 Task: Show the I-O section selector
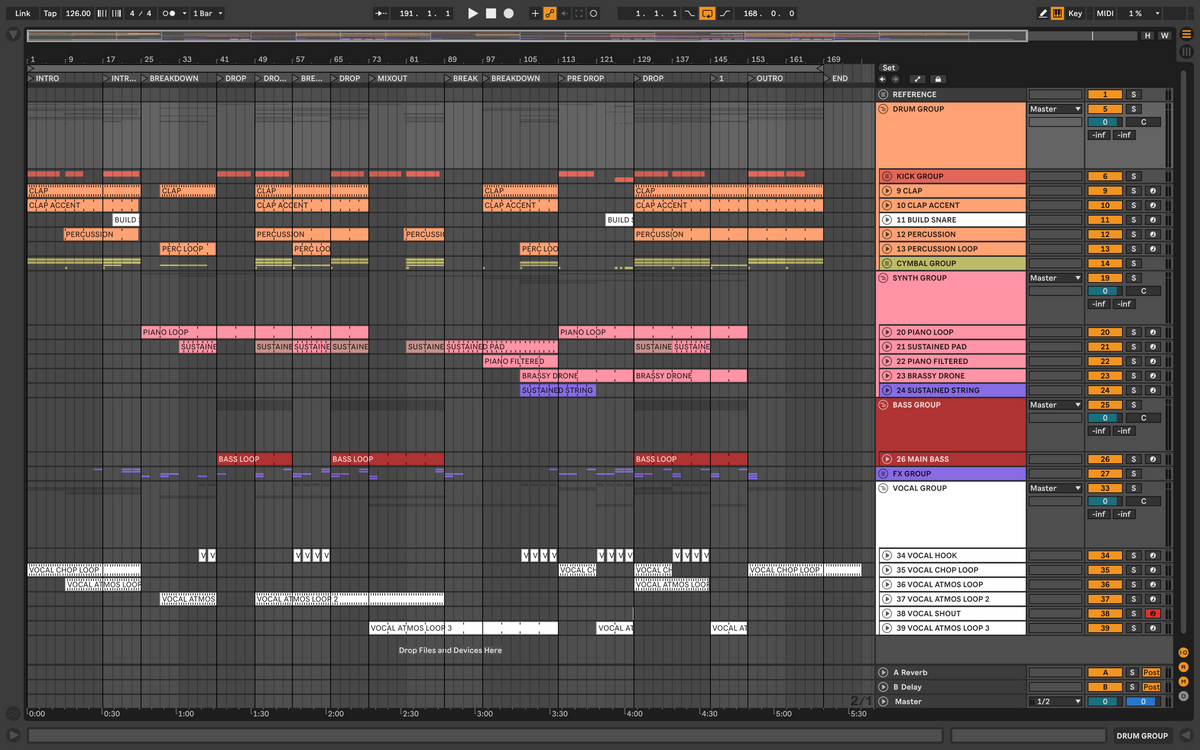point(1183,652)
